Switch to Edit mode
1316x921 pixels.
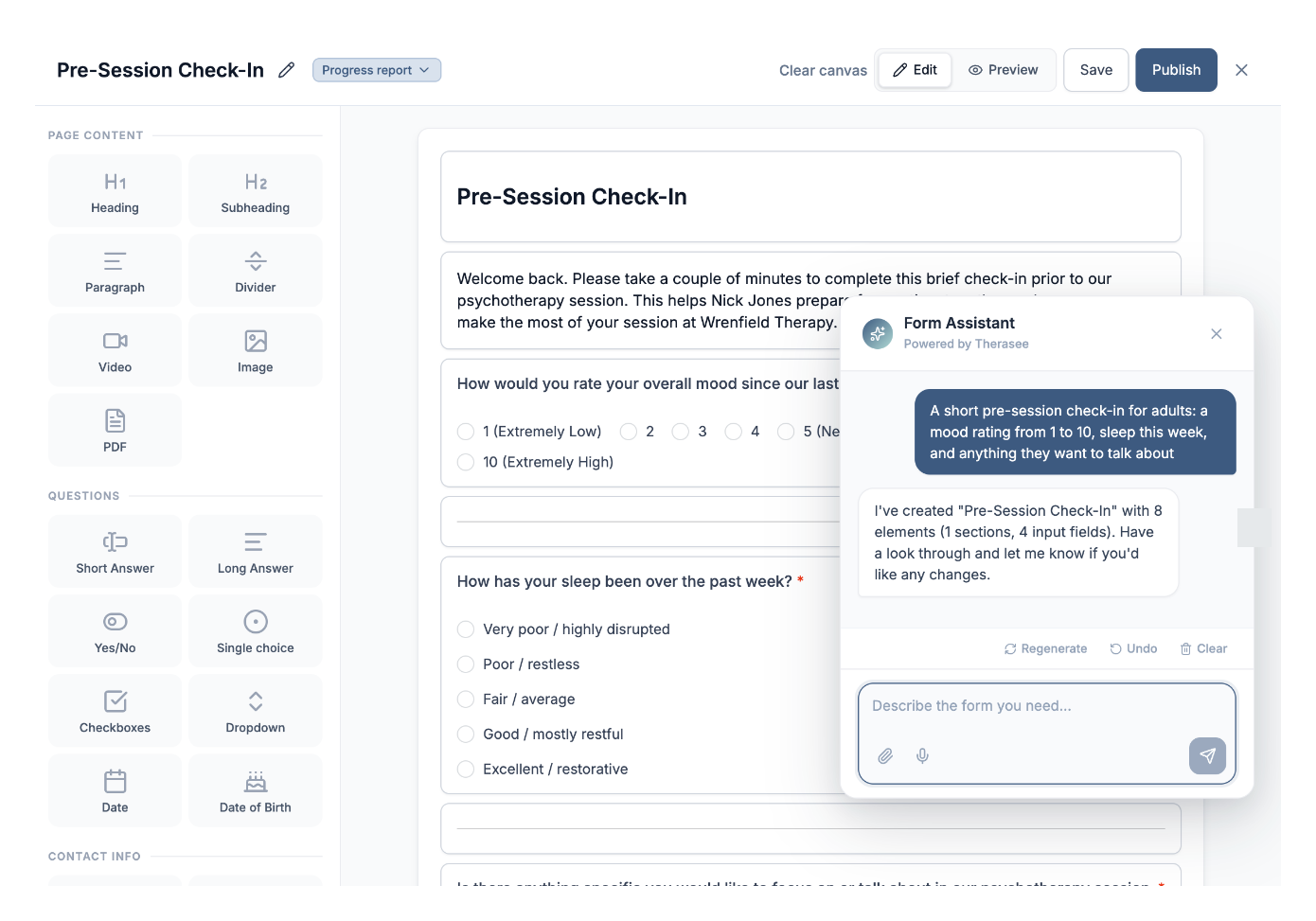pyautogui.click(x=915, y=70)
